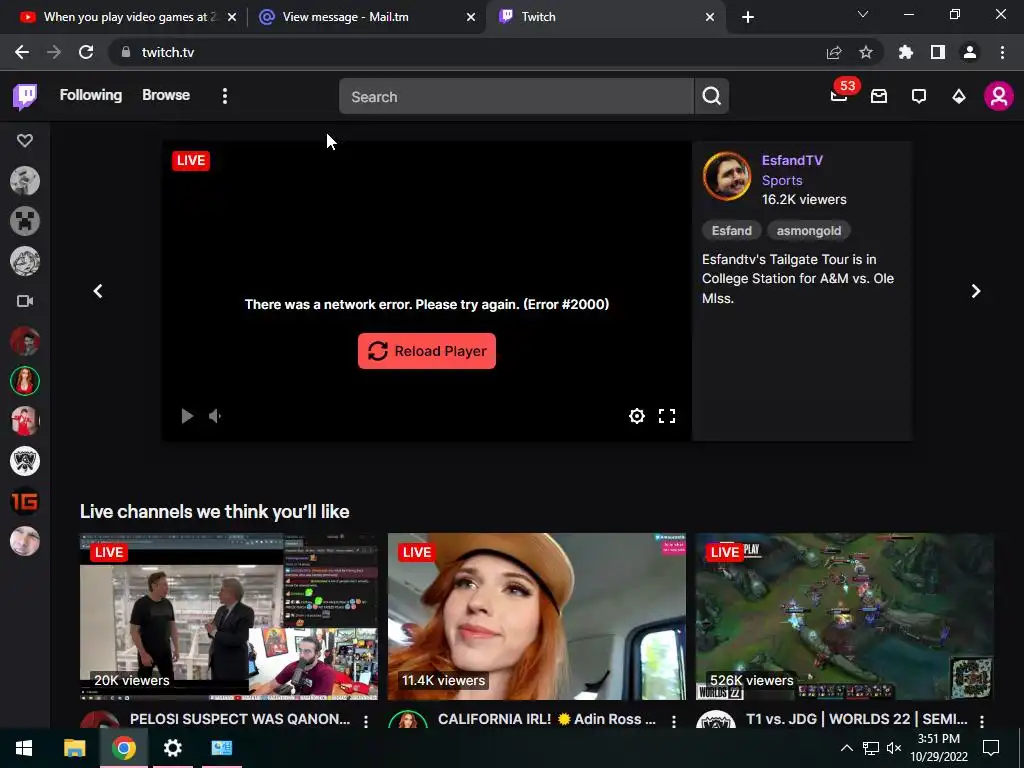Open the user profile avatar menu

coord(999,96)
